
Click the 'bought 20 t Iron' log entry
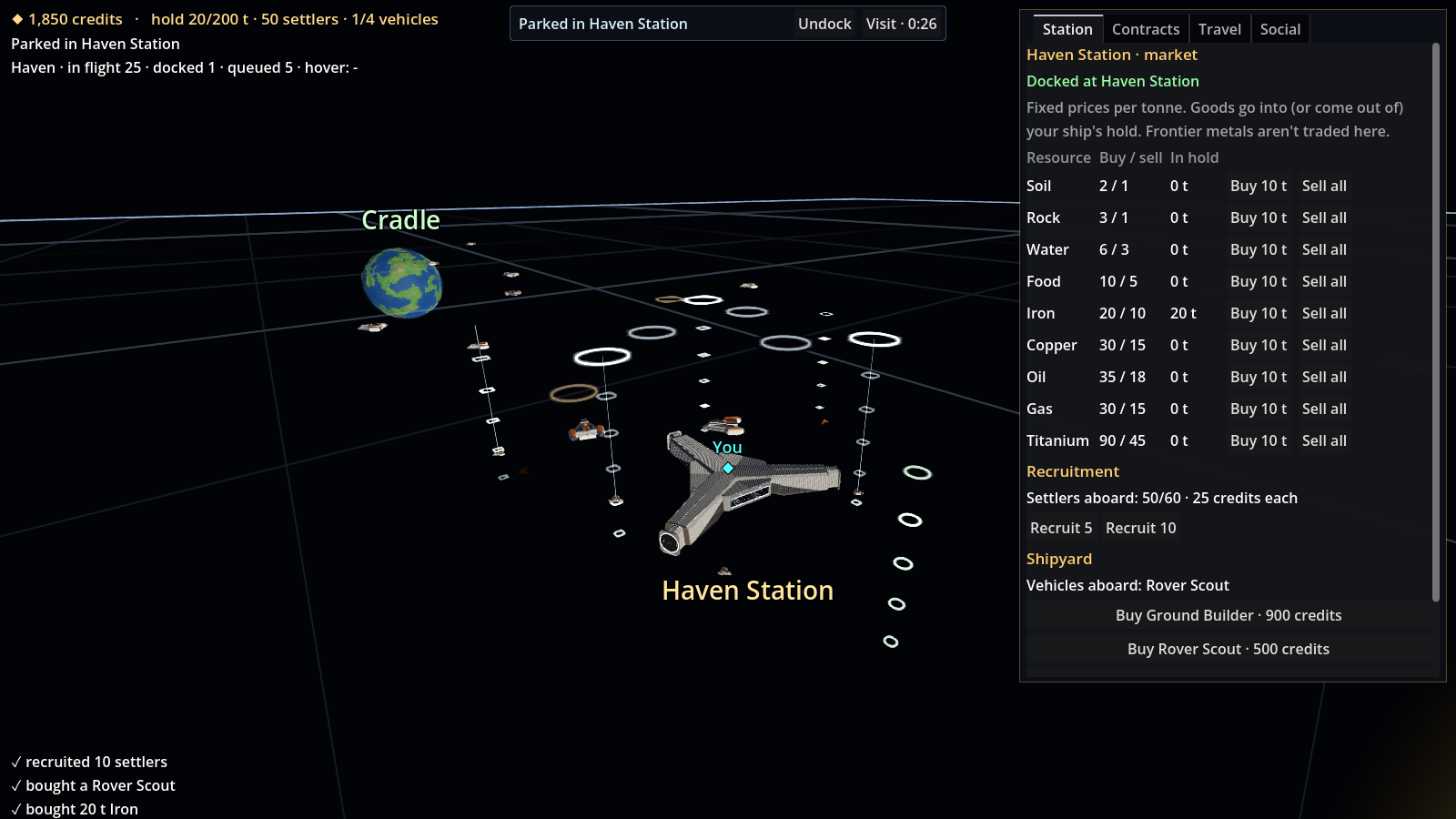75,809
